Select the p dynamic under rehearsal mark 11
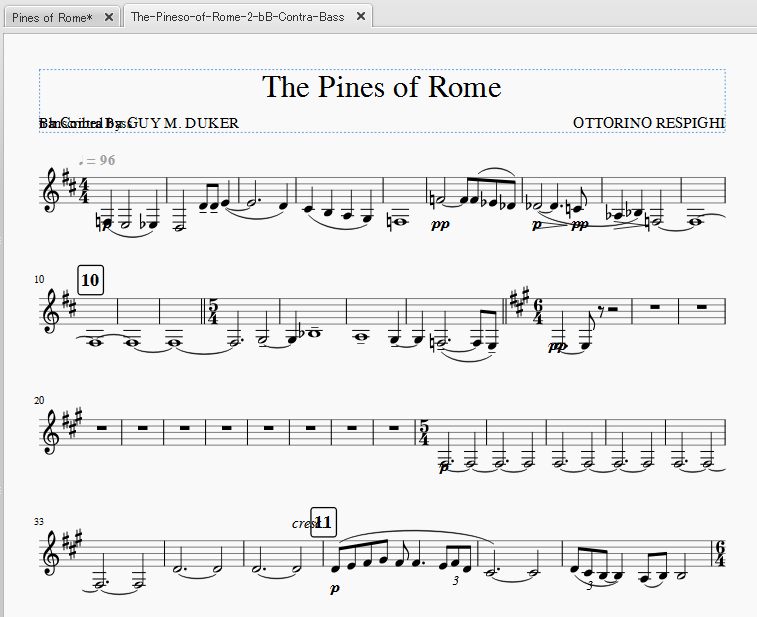The image size is (757, 617). (335, 589)
